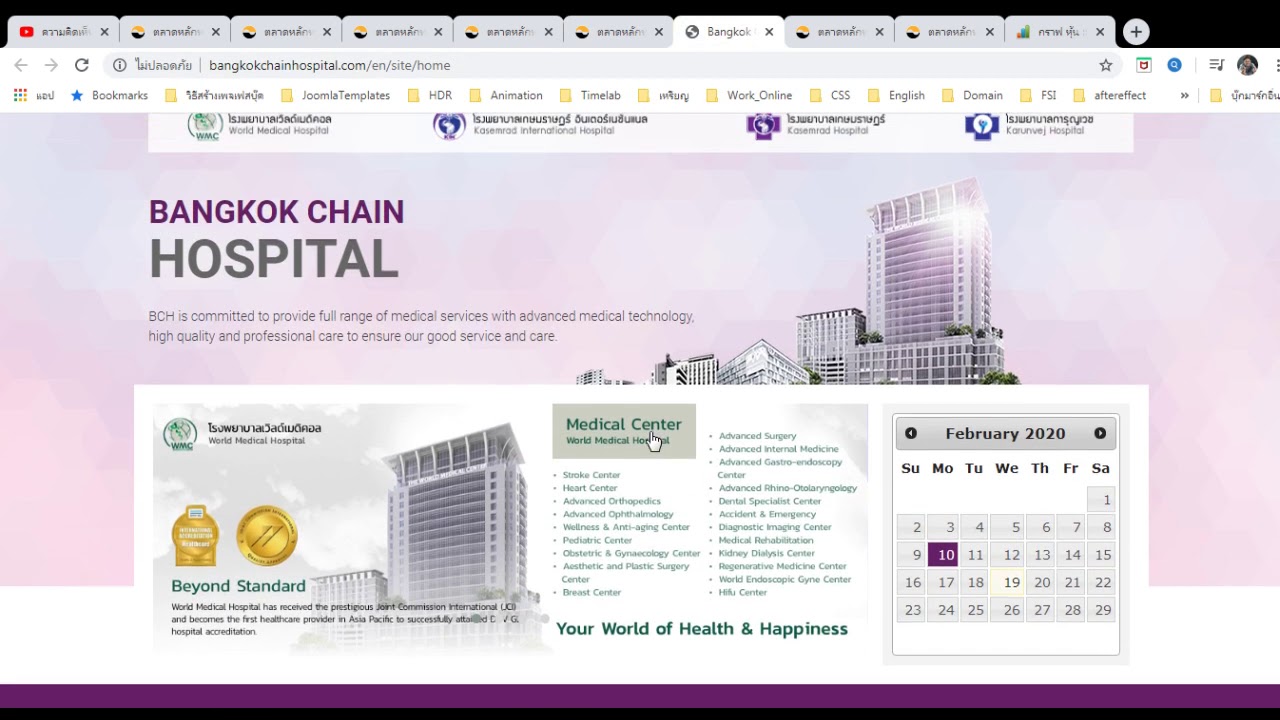Click the Heart Center list item

(x=590, y=488)
